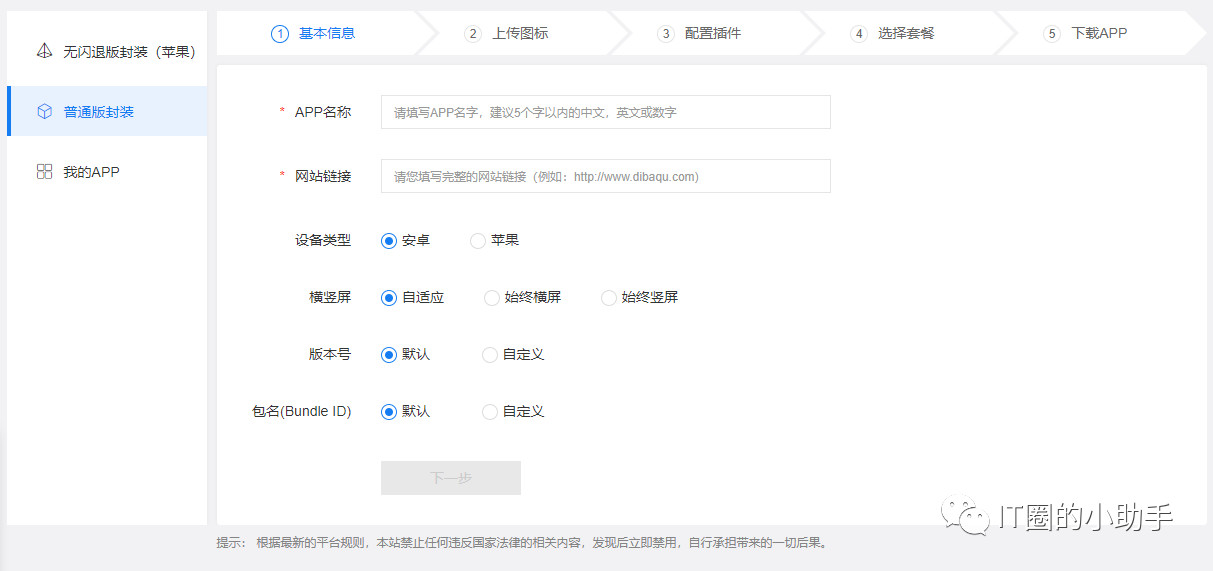The image size is (1213, 571).
Task: Click the cube icon beside 普通版封装
Action: [x=44, y=112]
